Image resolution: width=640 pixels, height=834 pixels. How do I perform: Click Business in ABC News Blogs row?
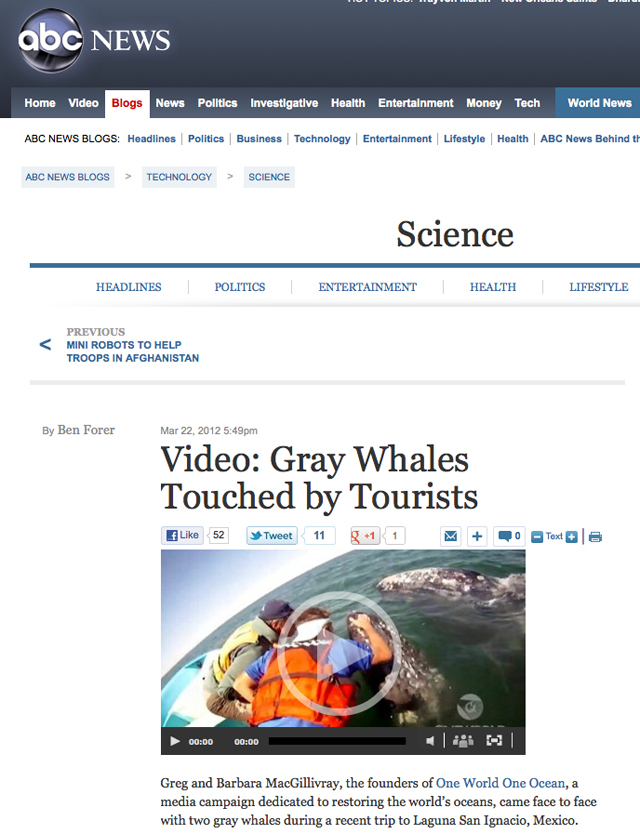(x=259, y=139)
